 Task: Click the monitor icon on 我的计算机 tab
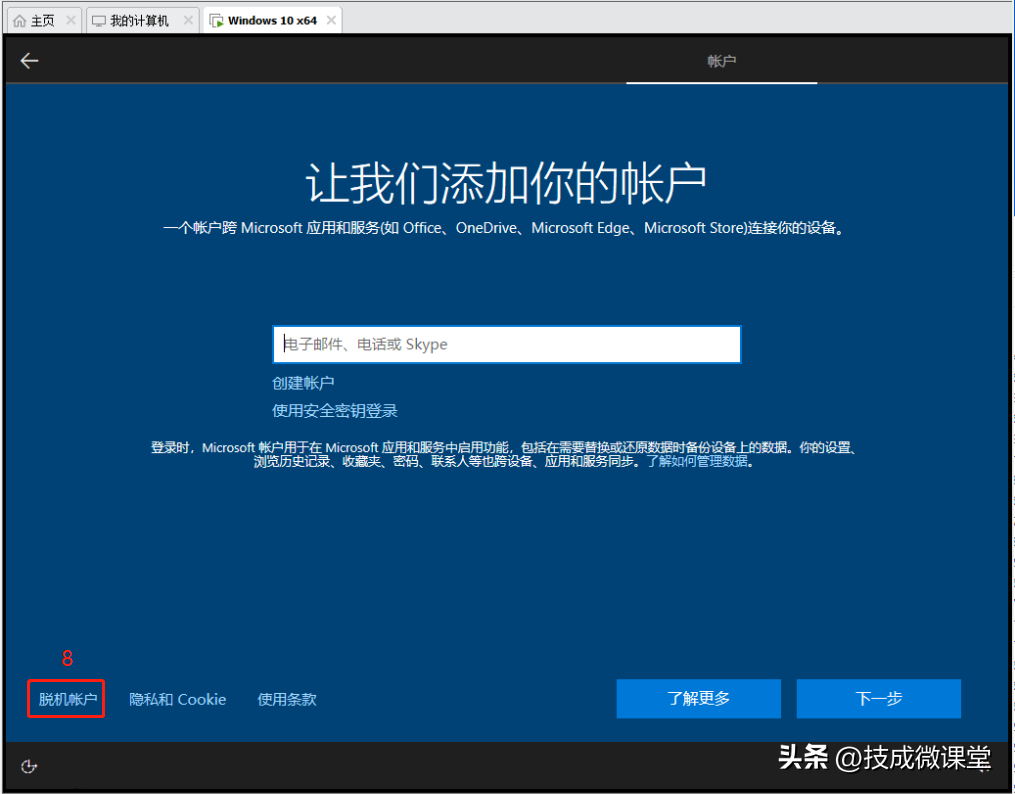click(x=99, y=21)
